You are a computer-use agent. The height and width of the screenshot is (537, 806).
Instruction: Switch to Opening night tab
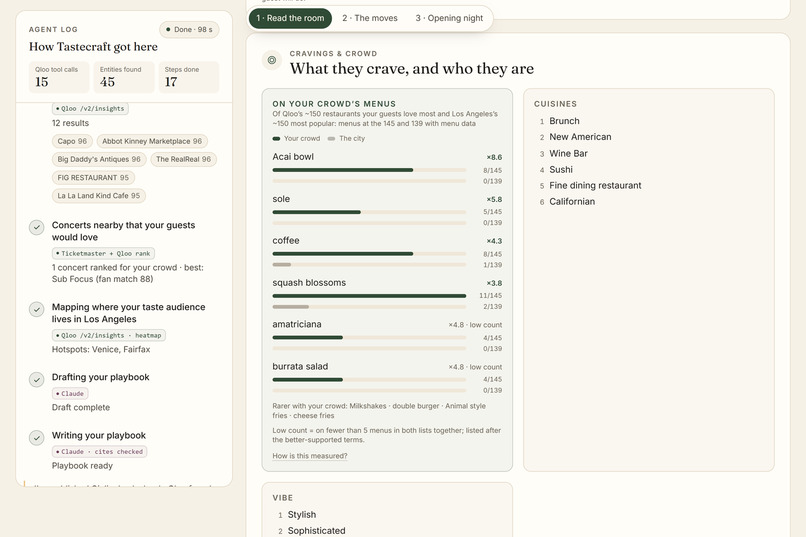click(x=449, y=18)
